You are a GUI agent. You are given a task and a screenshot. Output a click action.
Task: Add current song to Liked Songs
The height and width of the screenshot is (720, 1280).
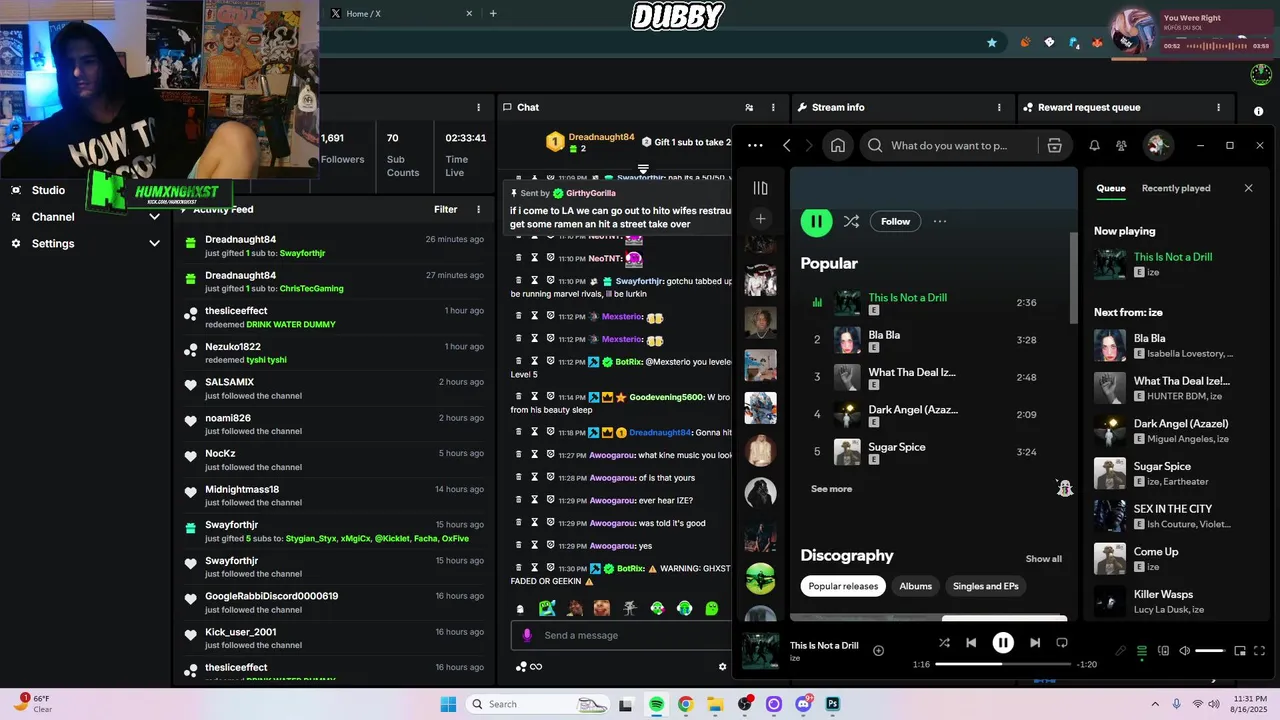(x=878, y=651)
